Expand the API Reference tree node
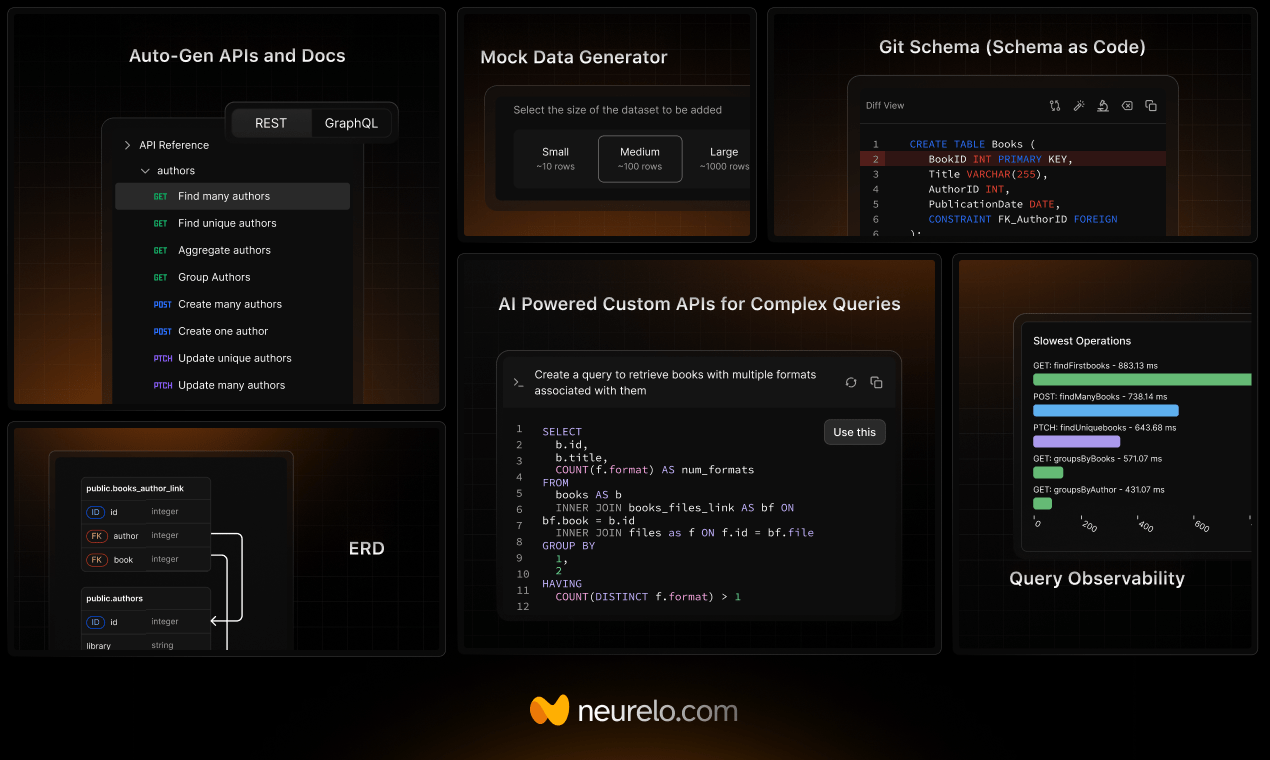Image resolution: width=1270 pixels, height=760 pixels. [128, 145]
